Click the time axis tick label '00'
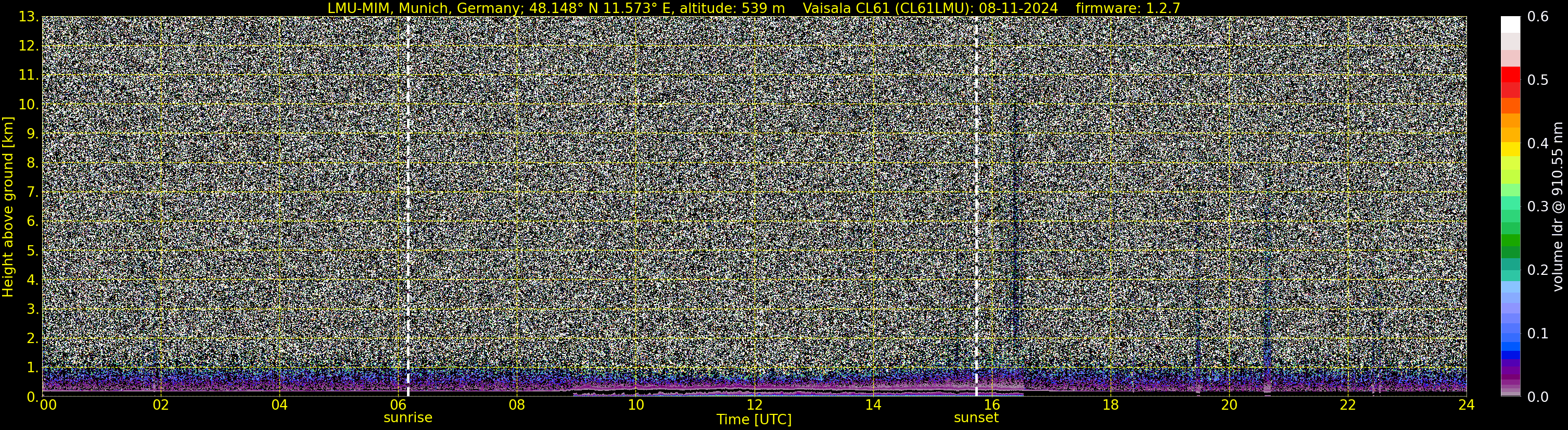The height and width of the screenshot is (430, 1568). tap(48, 405)
